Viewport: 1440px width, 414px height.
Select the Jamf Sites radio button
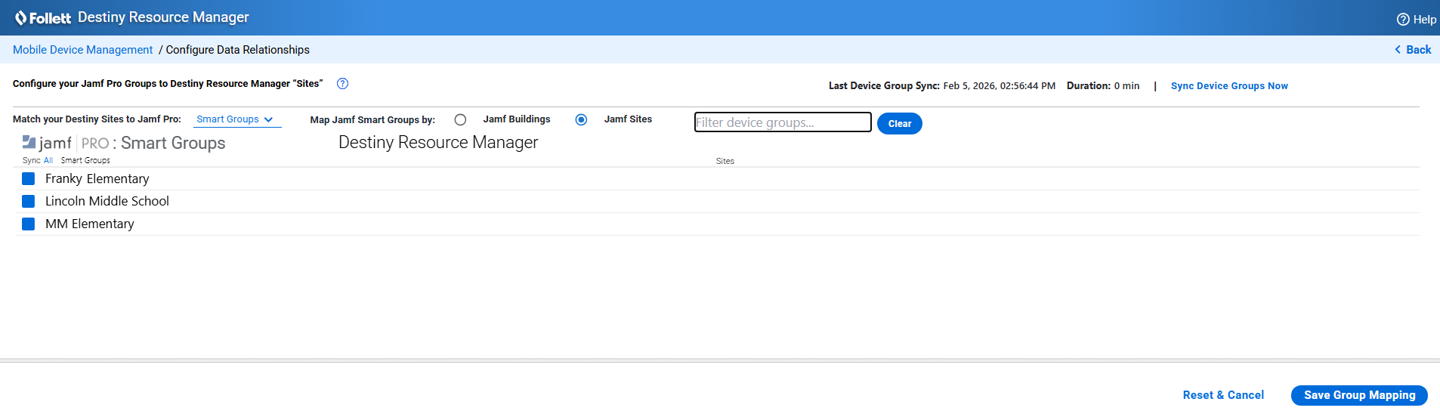point(581,120)
